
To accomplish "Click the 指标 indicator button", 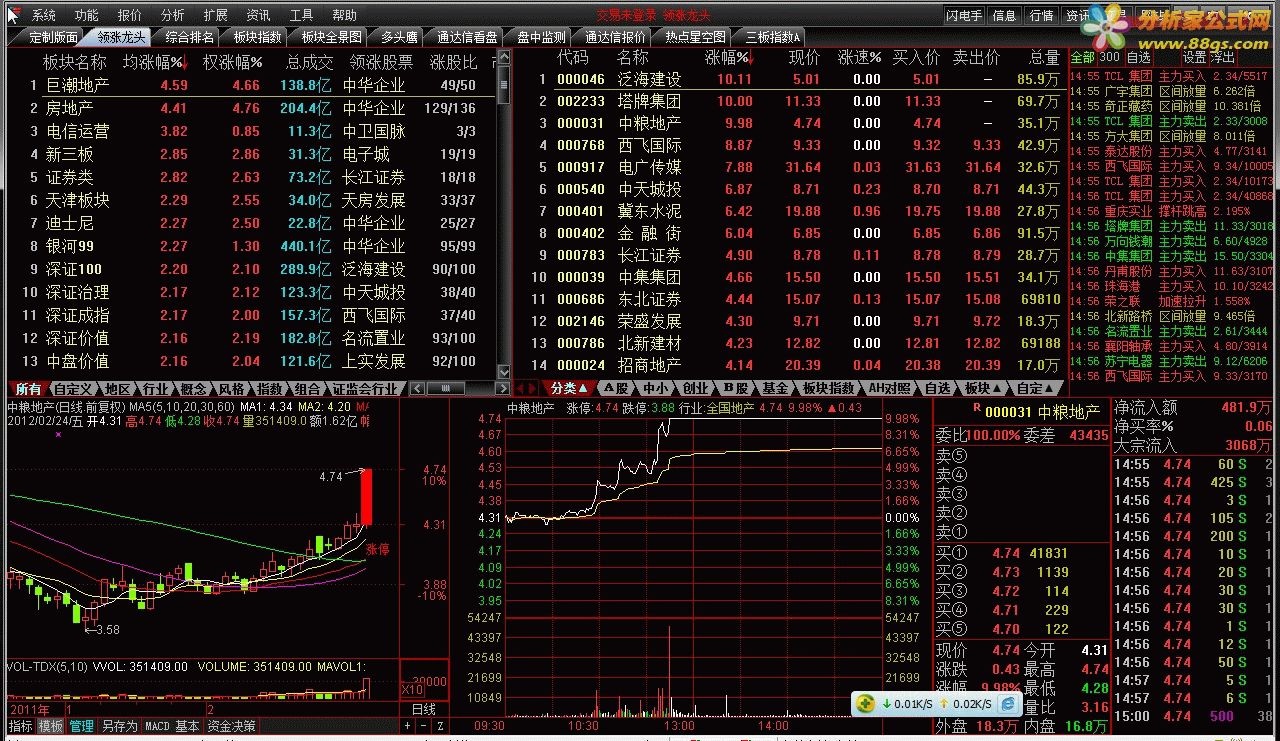I will (20, 726).
